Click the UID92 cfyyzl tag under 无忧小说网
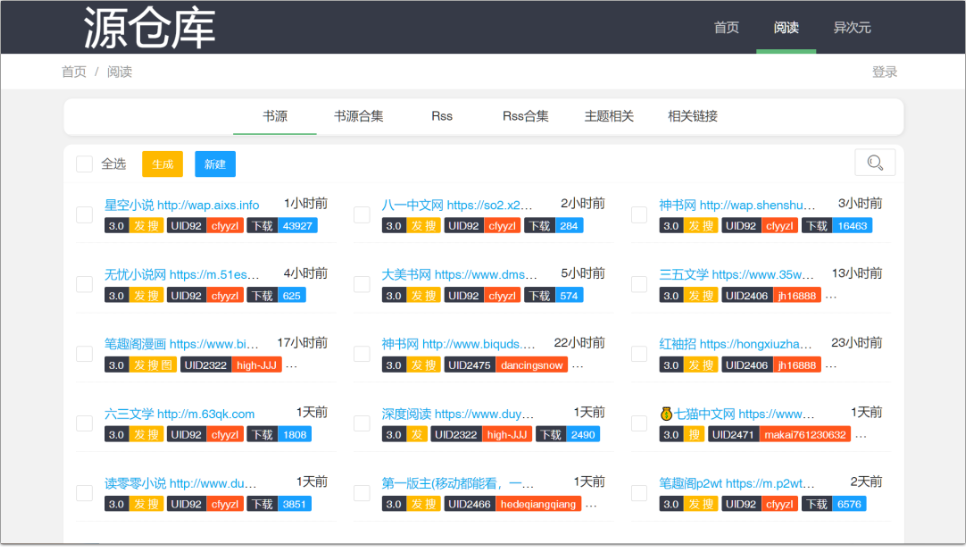Viewport: 966px width, 547px height. (205, 296)
